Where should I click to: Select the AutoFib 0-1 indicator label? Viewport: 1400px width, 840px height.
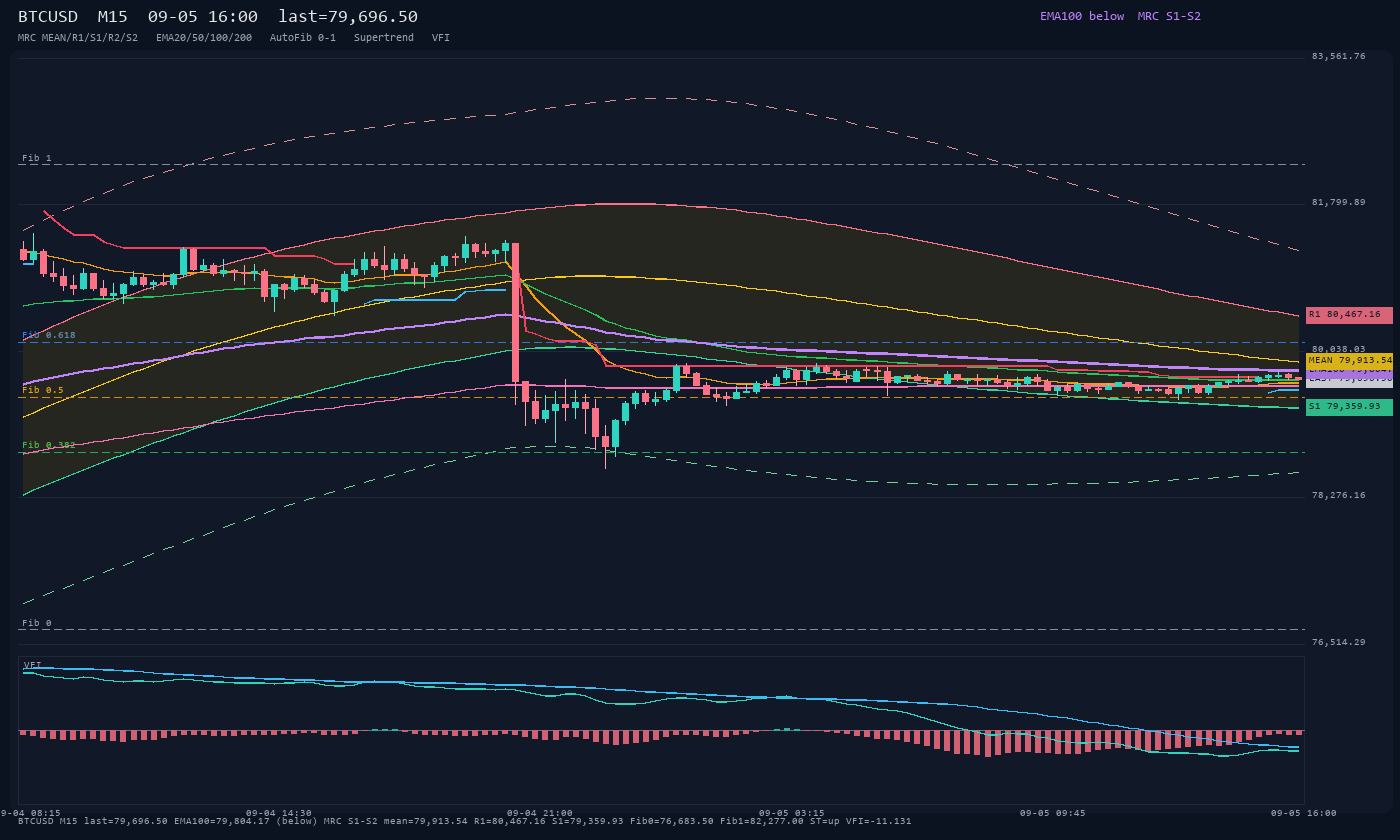click(x=303, y=37)
